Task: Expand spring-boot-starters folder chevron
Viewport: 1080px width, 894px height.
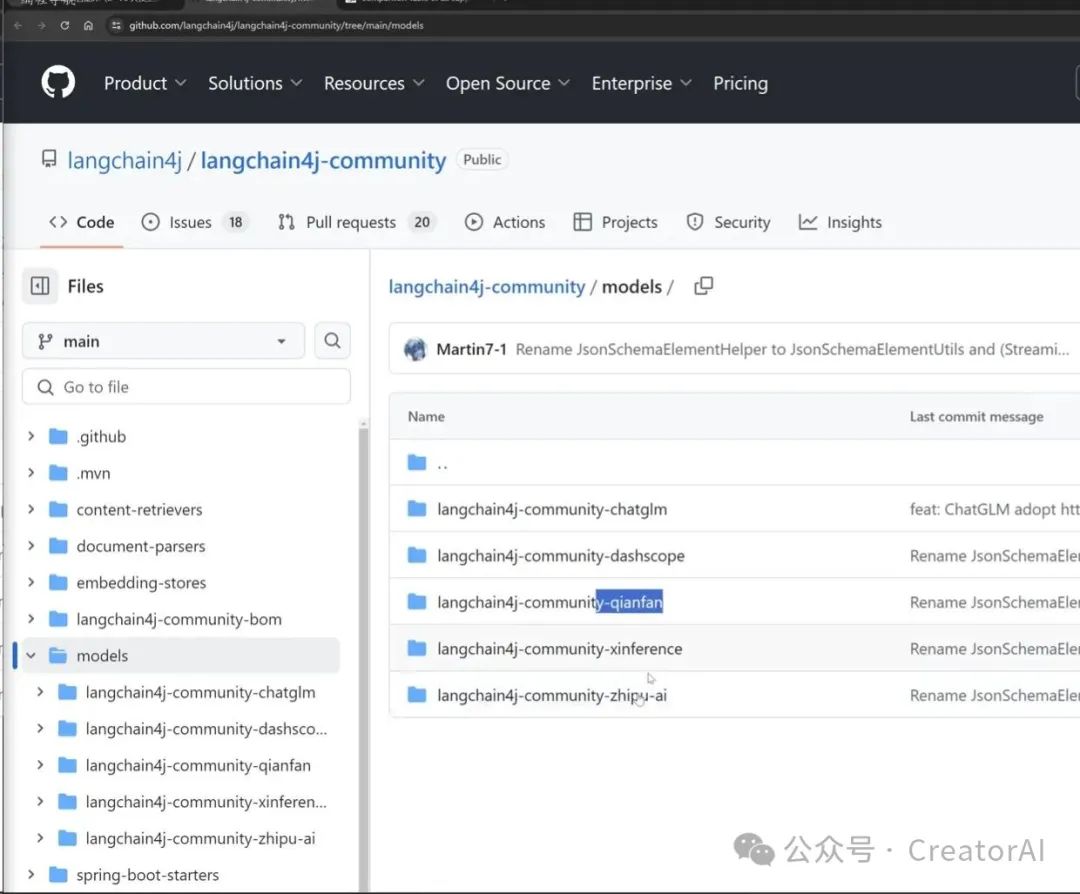Action: tap(31, 875)
